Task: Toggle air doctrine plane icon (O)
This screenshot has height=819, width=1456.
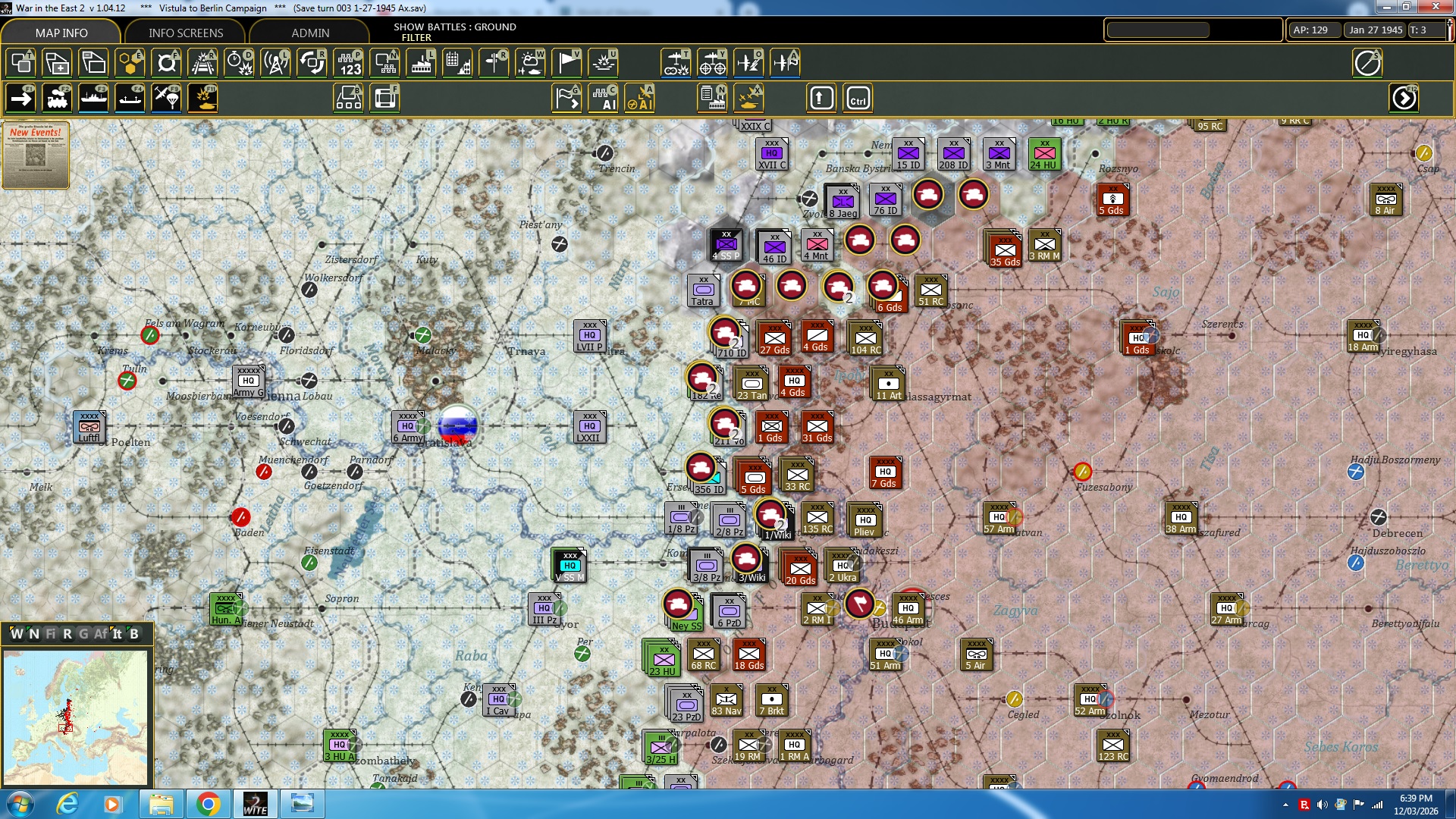Action: tap(749, 63)
